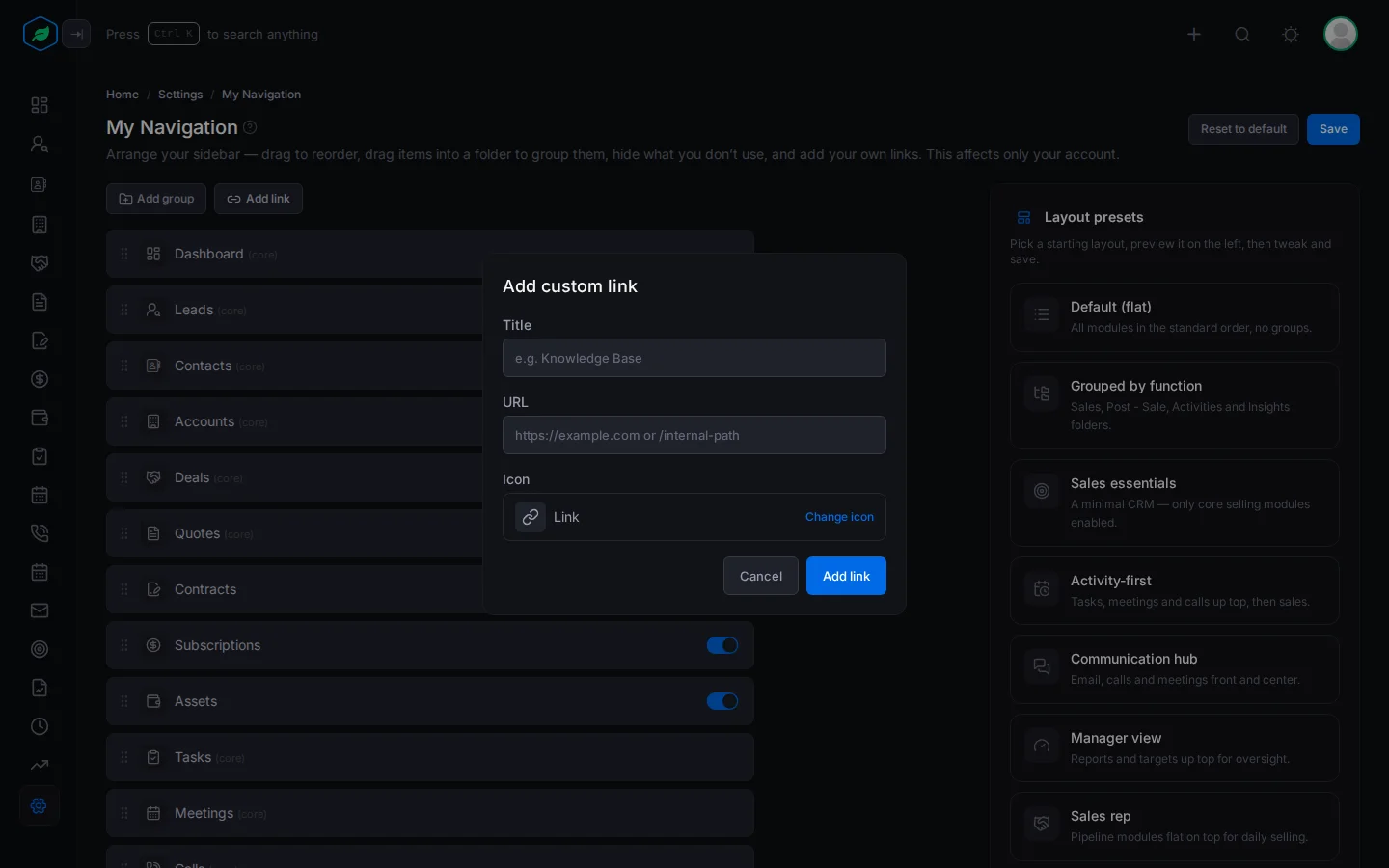Open Accounts via sidebar building icon
This screenshot has width=1389, height=868.
point(40,225)
